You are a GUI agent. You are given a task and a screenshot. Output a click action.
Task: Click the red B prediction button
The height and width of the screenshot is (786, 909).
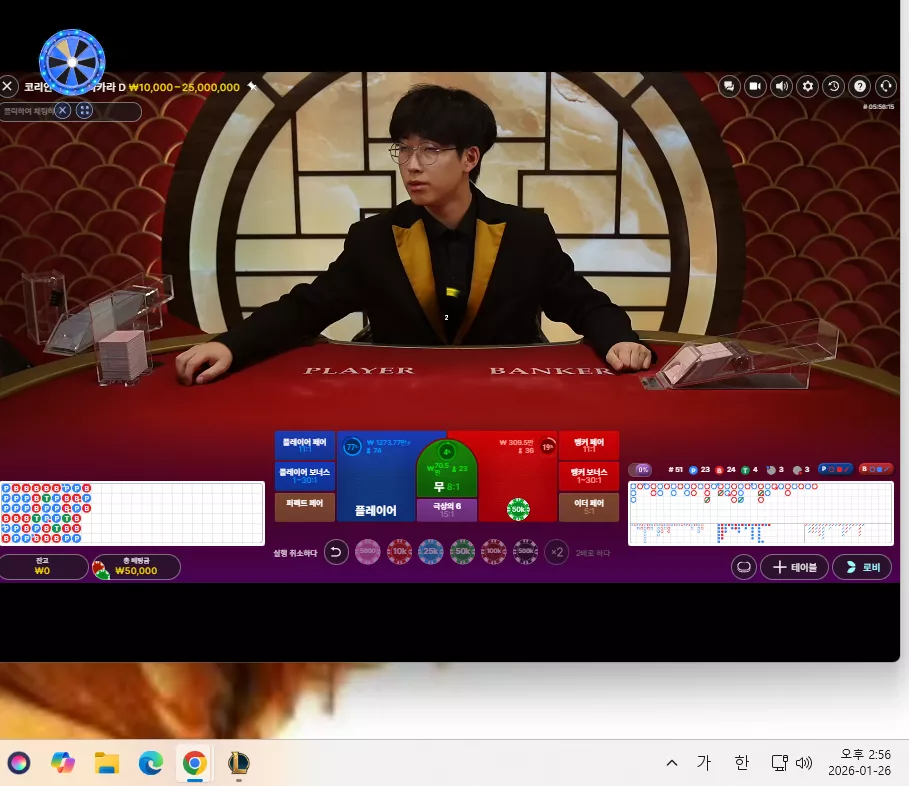point(876,469)
